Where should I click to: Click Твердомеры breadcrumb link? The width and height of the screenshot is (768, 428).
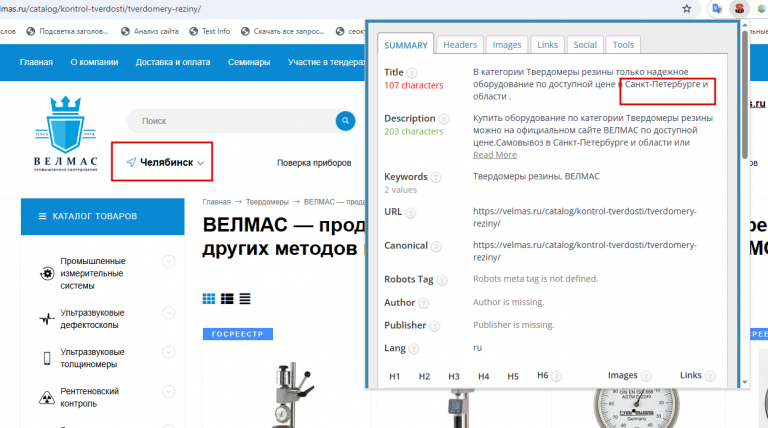click(x=267, y=202)
